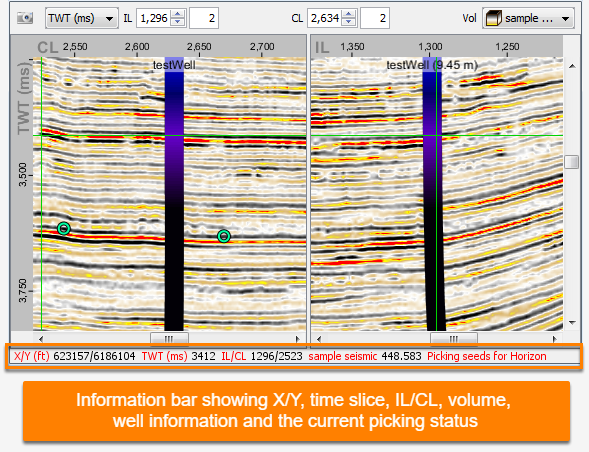Click the CL value field 2,634
The image size is (589, 452).
pyautogui.click(x=325, y=18)
